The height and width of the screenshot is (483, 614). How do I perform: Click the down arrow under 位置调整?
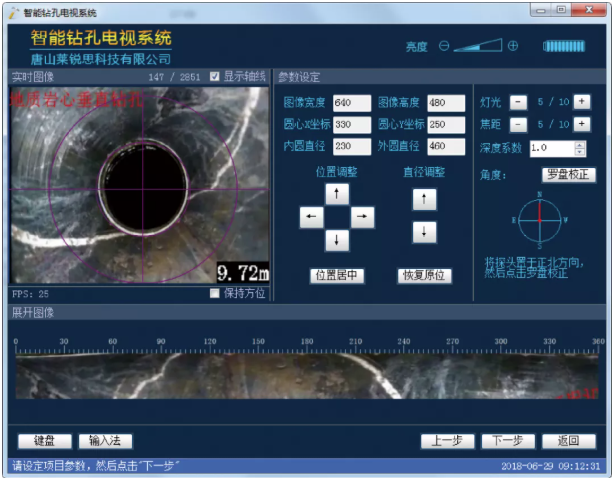click(337, 240)
